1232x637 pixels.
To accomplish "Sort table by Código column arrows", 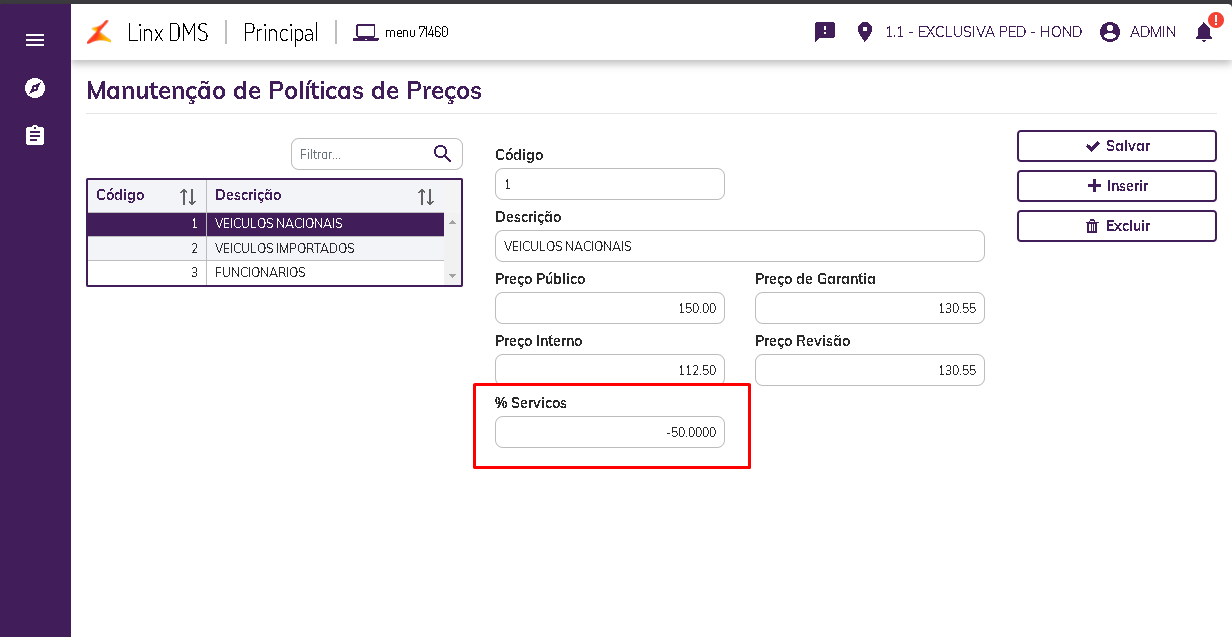I will click(187, 197).
